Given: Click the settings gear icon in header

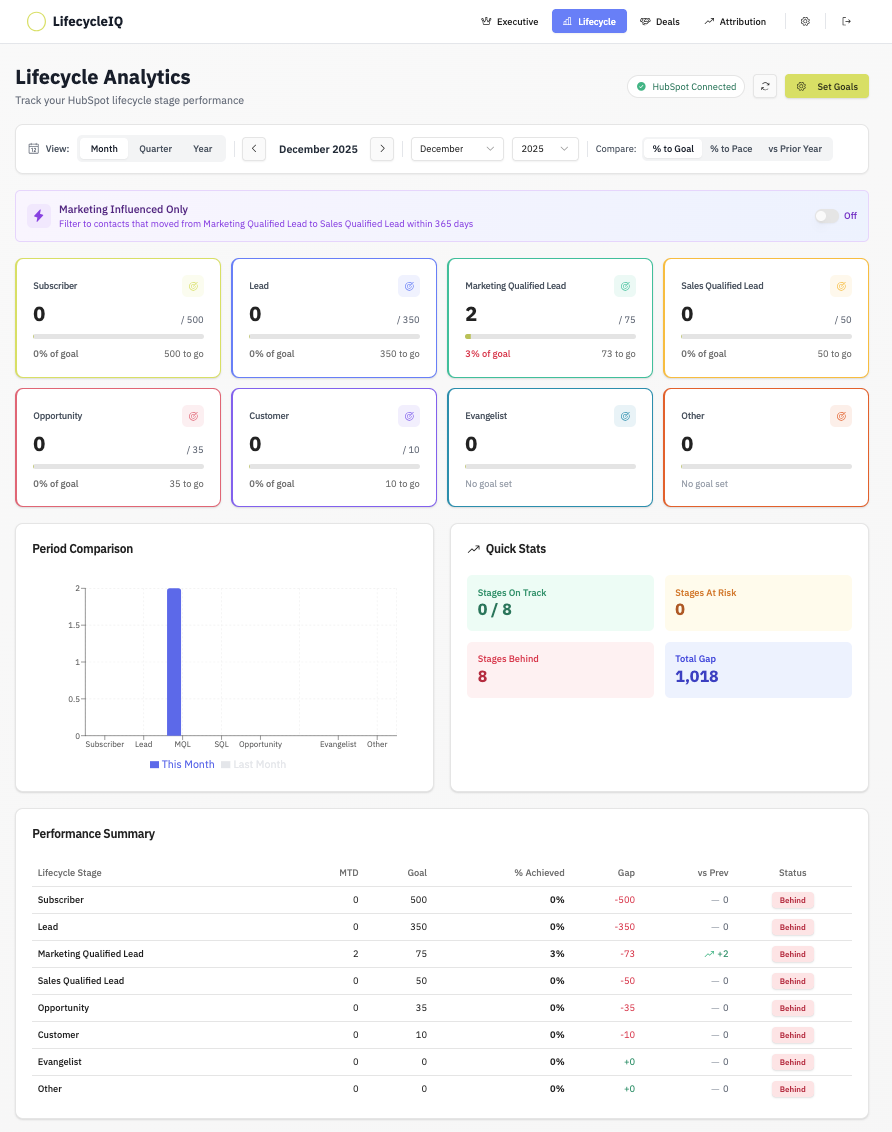Looking at the screenshot, I should click(805, 21).
